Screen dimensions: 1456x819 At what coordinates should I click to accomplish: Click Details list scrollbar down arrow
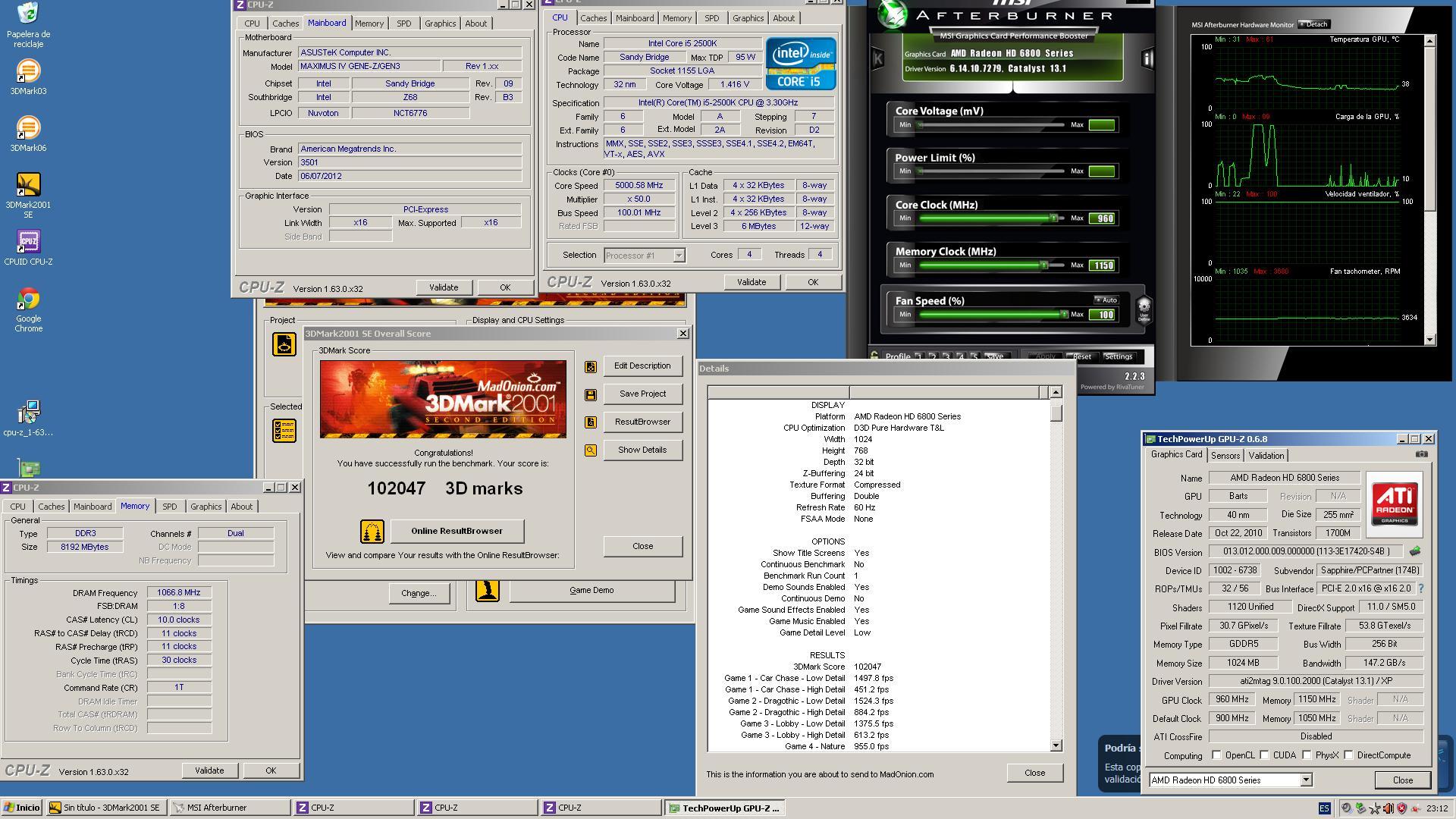1055,746
